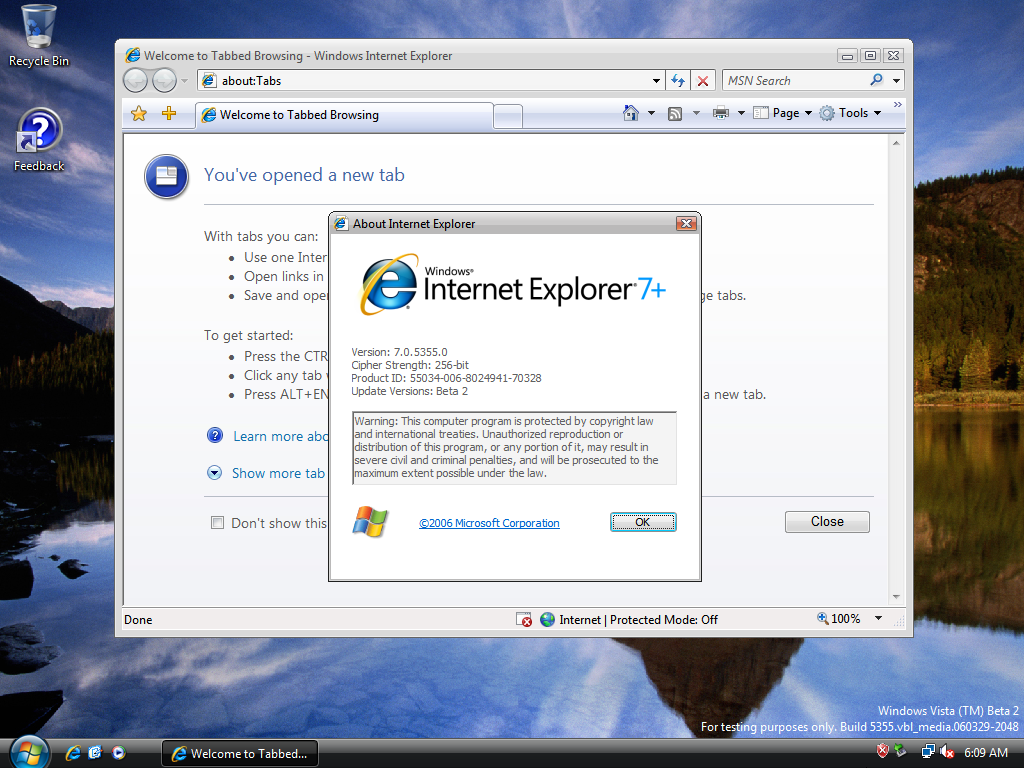This screenshot has width=1024, height=768.
Task: Expand the Show more tab shortcuts arrow
Action: click(214, 473)
